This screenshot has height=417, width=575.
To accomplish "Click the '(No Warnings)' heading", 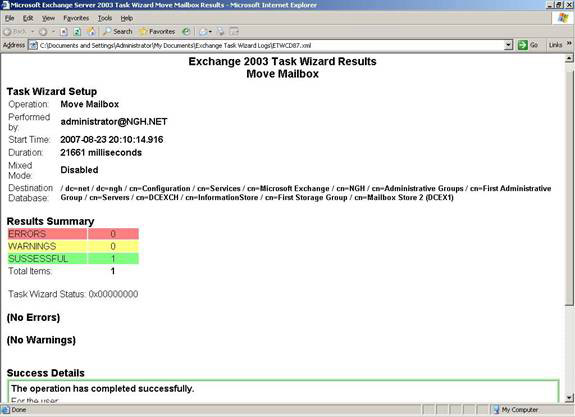I will tap(41, 340).
